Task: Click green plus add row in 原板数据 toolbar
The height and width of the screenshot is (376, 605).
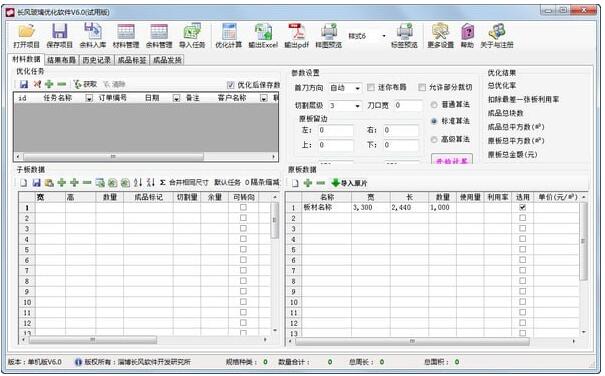Action: click(308, 183)
